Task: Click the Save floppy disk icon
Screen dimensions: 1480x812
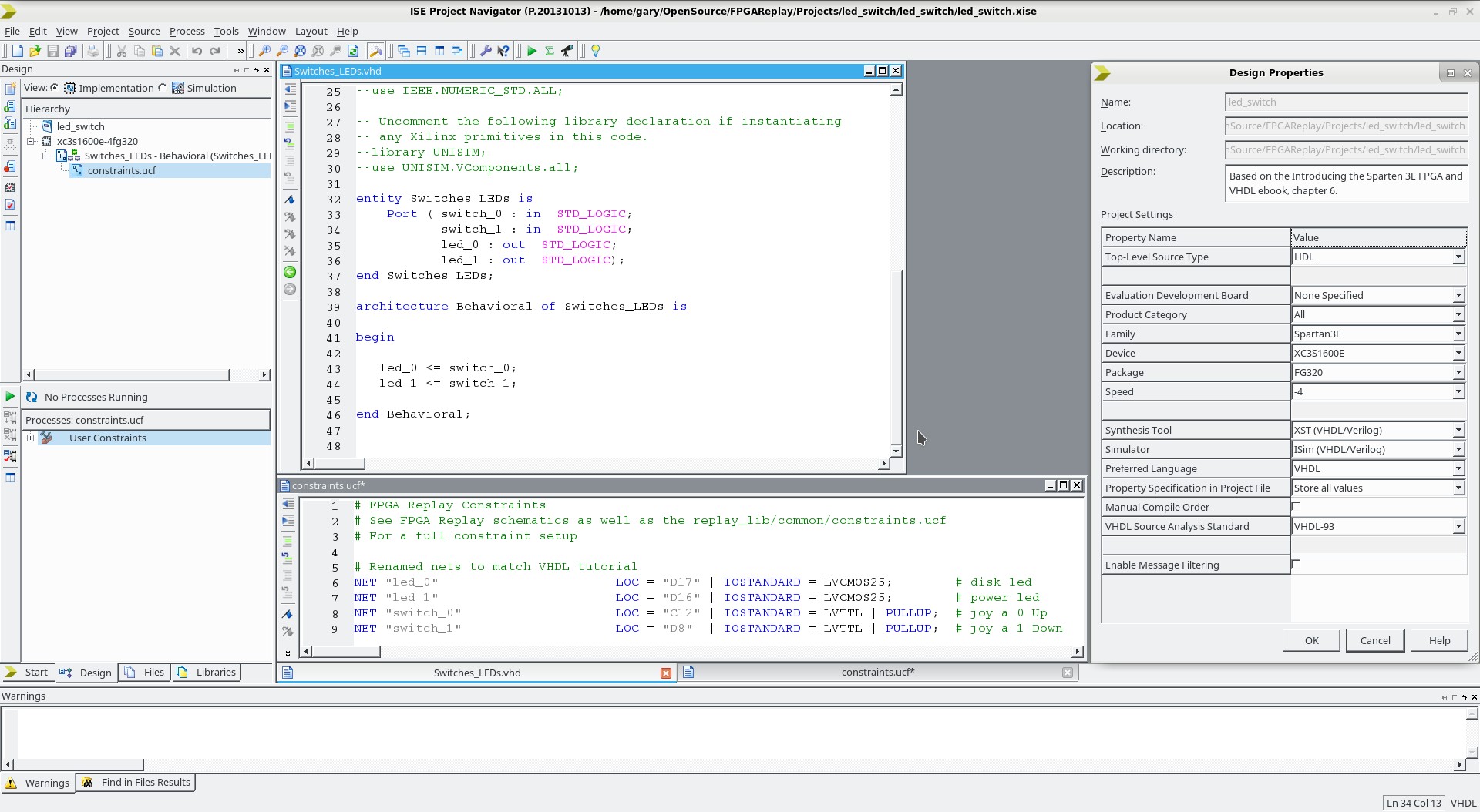Action: (x=53, y=51)
